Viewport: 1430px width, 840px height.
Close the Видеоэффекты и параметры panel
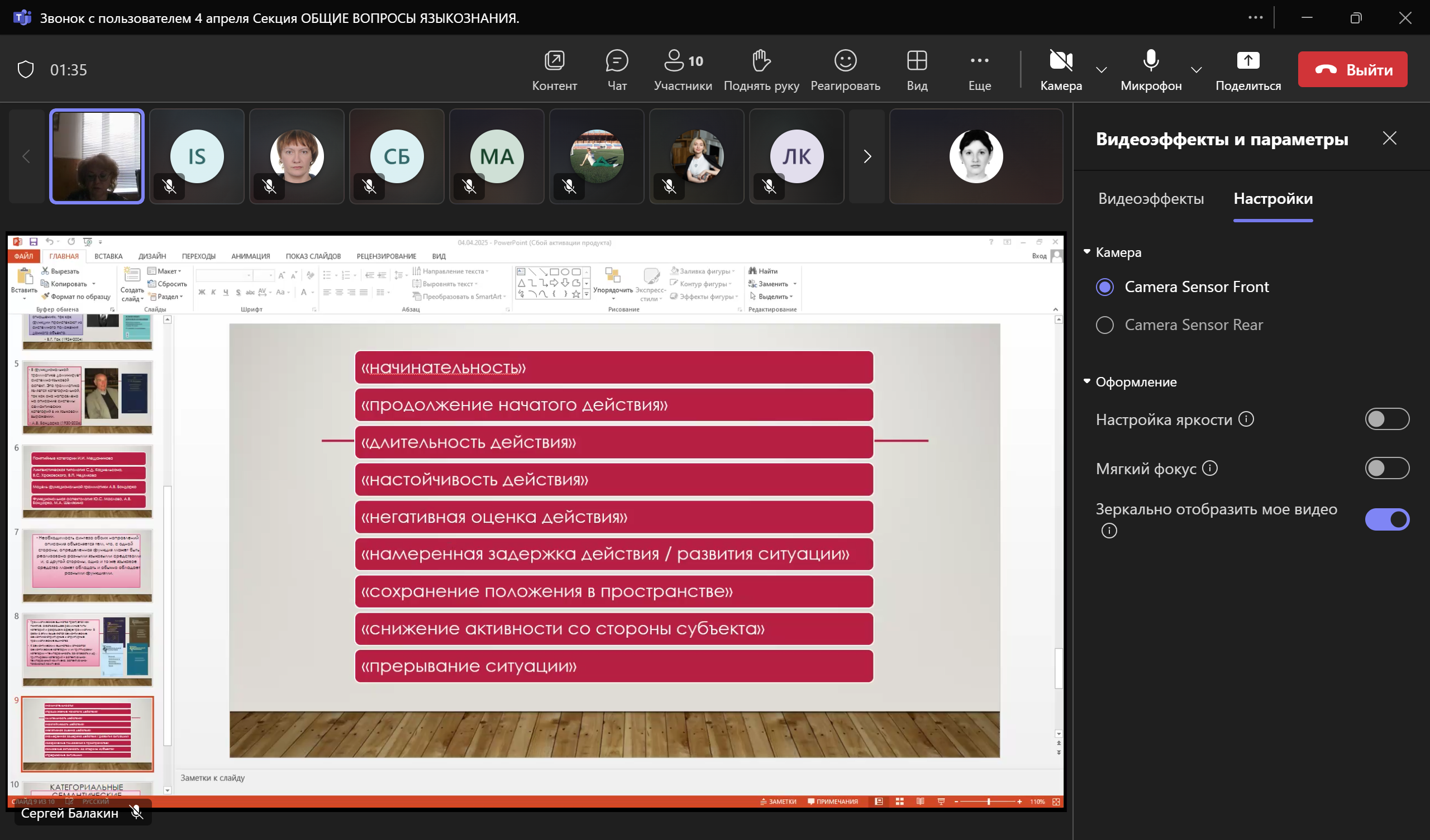coord(1389,138)
